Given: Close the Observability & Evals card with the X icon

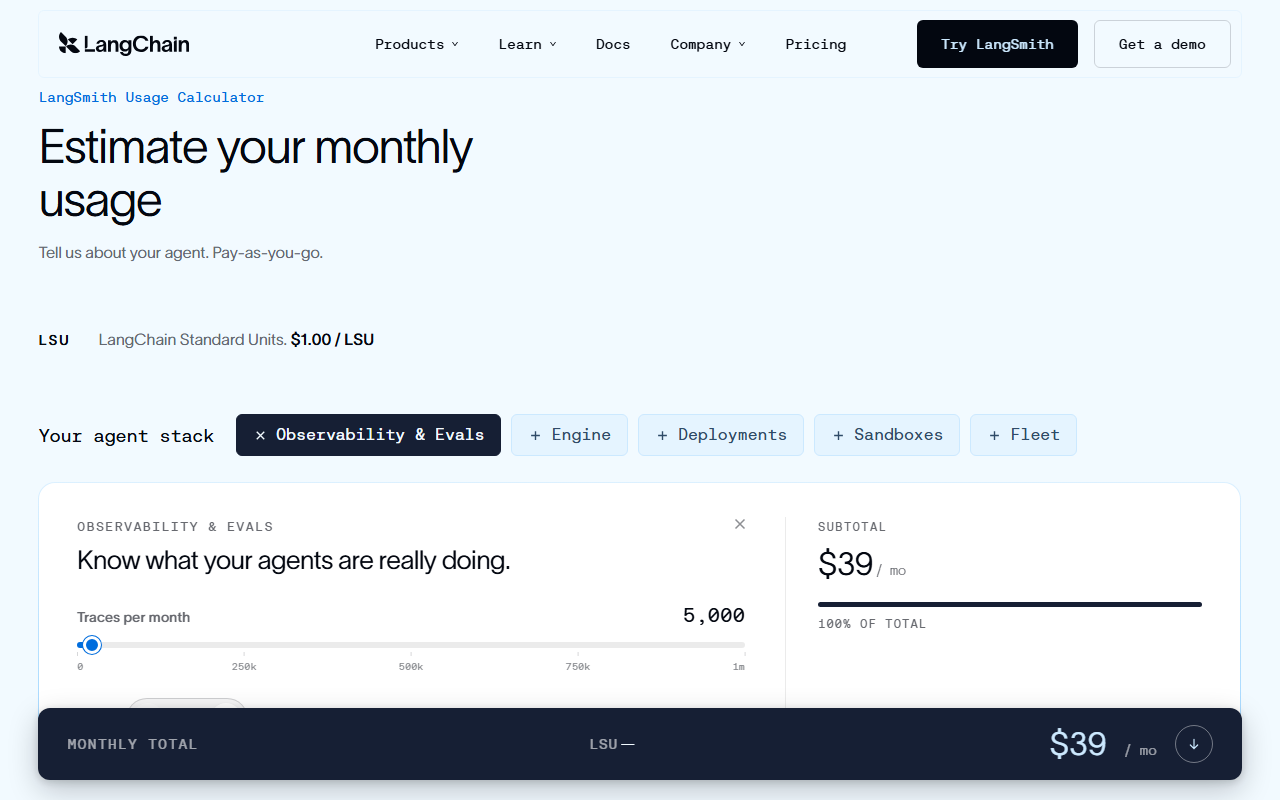Looking at the screenshot, I should point(740,524).
